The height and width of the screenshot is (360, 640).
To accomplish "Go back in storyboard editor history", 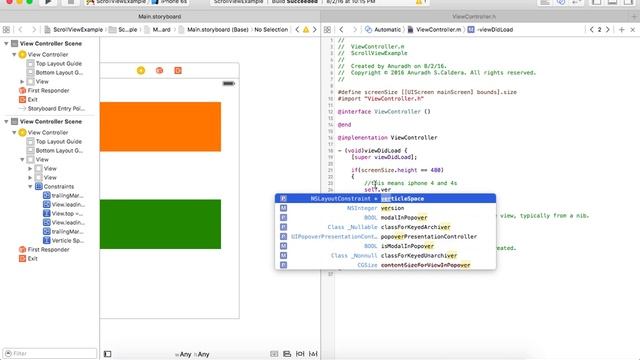I will tap(20, 30).
